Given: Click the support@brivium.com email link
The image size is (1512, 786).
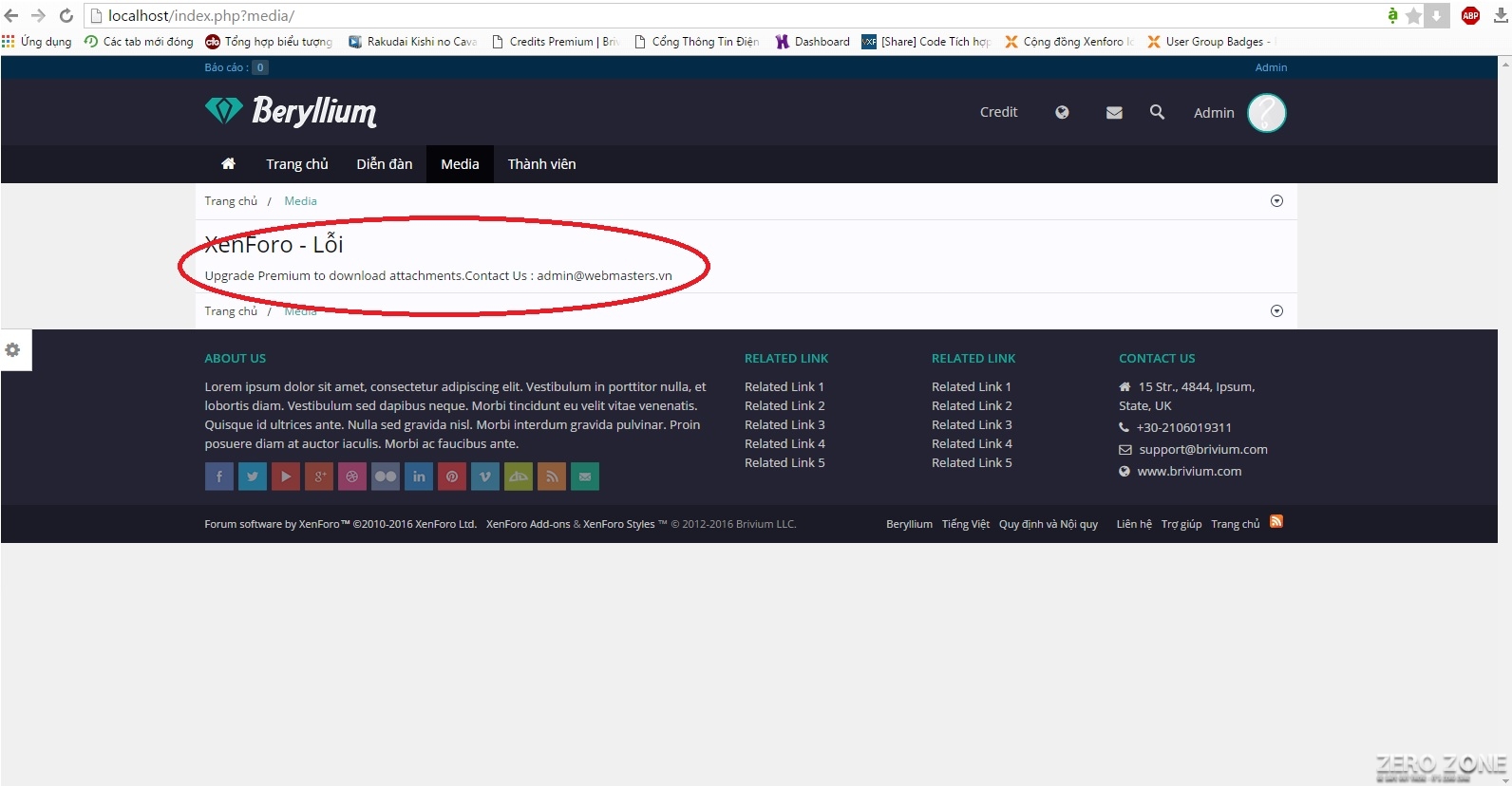Looking at the screenshot, I should pos(1202,450).
